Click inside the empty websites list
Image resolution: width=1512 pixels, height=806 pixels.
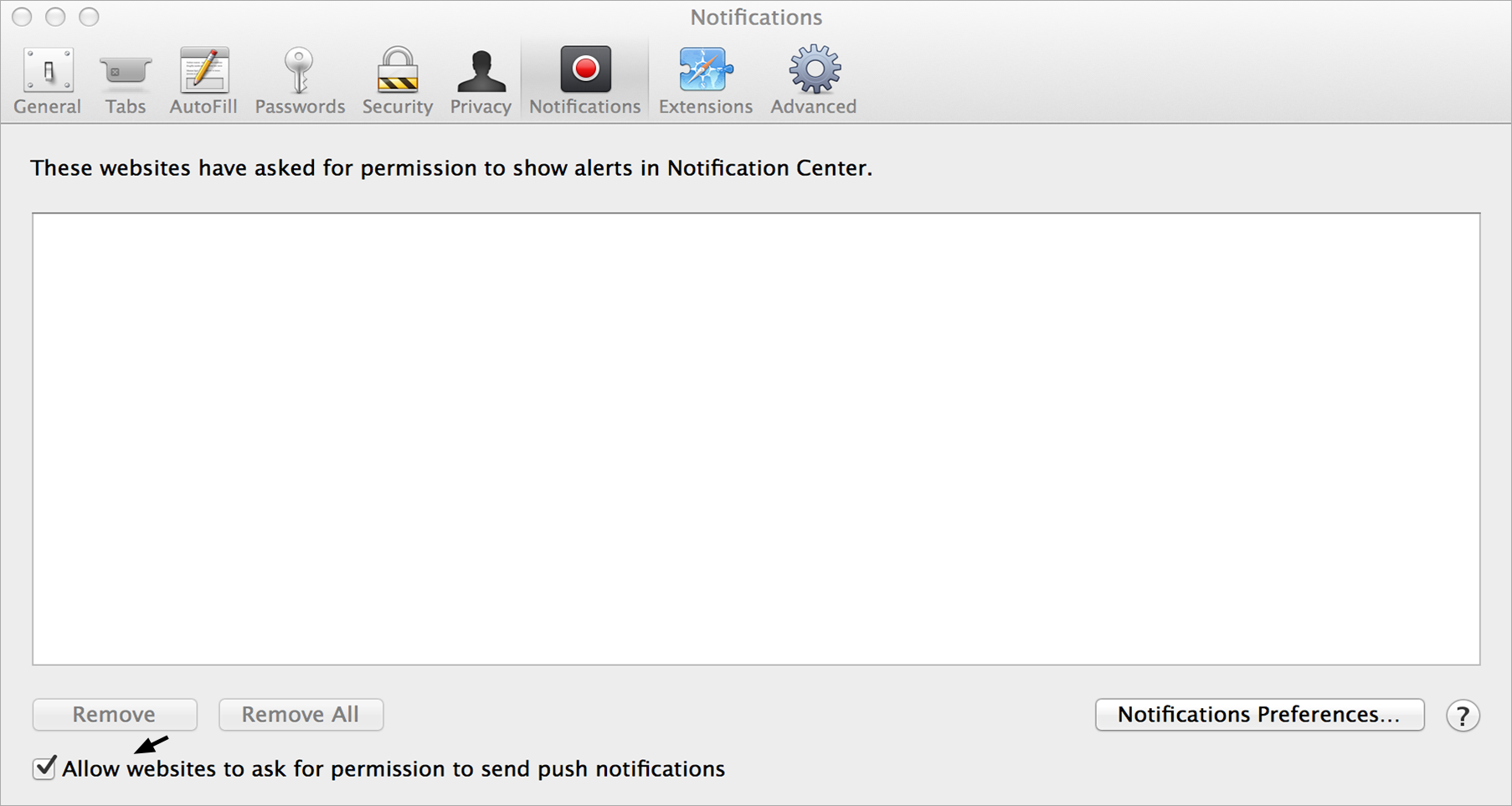coord(756,439)
